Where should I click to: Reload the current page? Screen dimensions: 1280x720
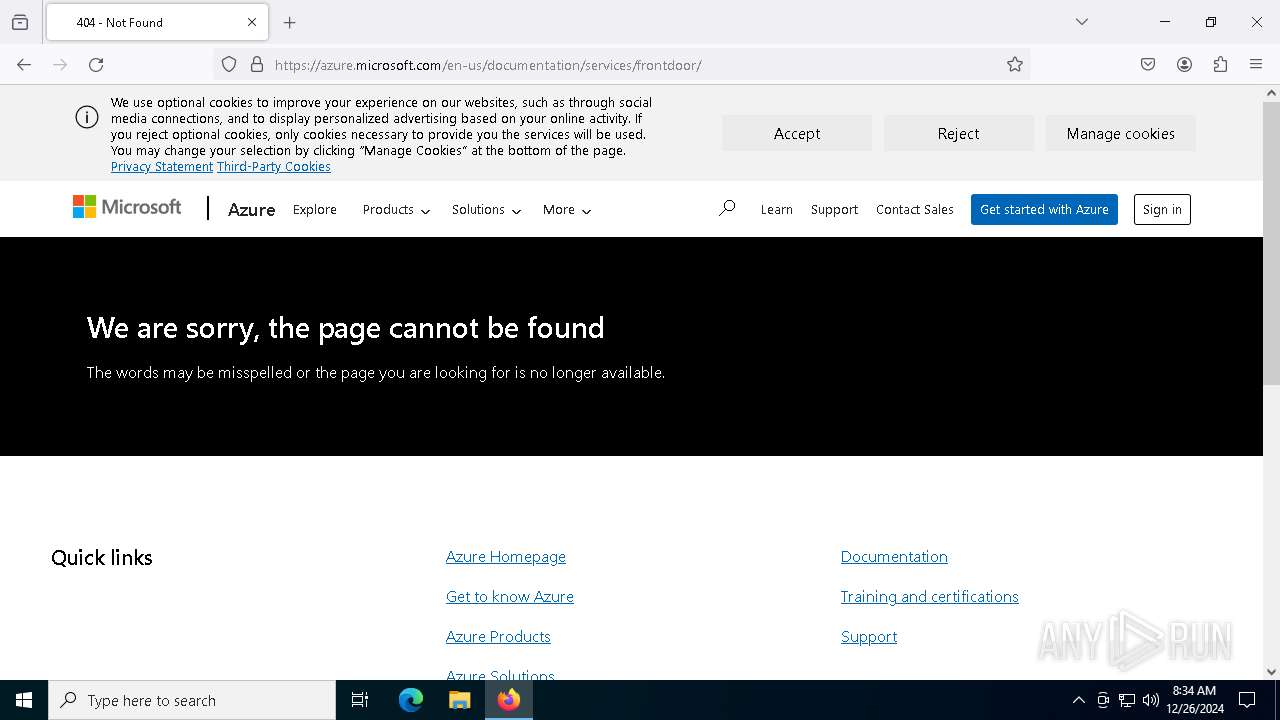click(x=96, y=65)
